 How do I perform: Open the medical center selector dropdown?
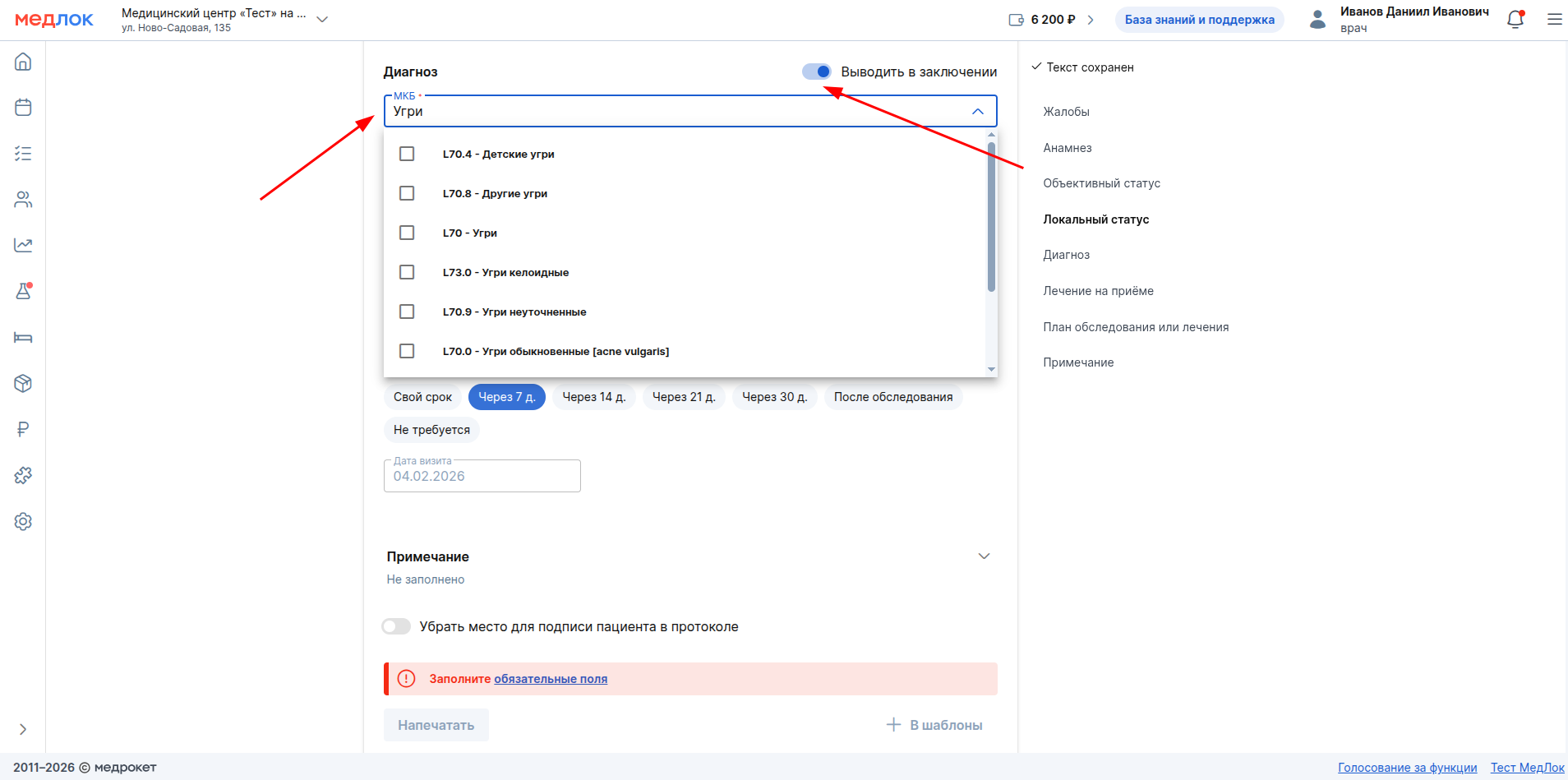point(322,20)
